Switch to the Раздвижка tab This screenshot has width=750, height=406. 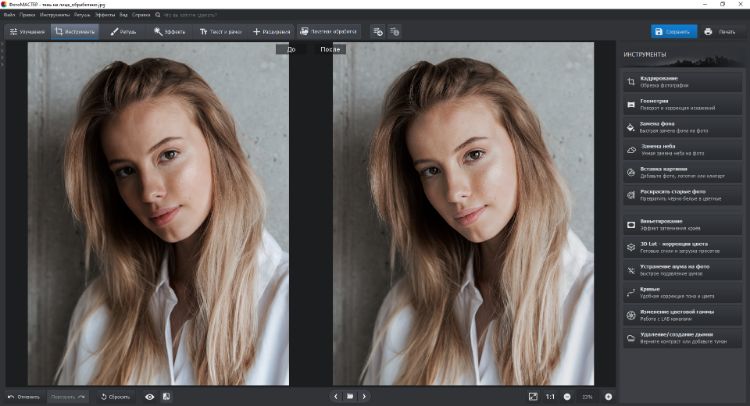[x=271, y=32]
